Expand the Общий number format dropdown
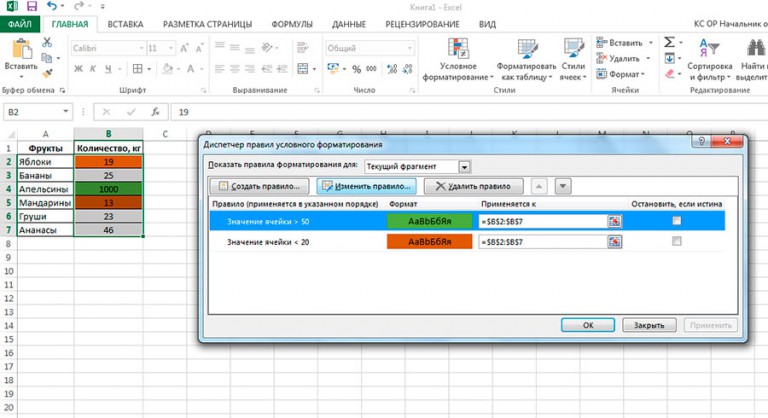This screenshot has height=418, width=768. click(x=409, y=48)
